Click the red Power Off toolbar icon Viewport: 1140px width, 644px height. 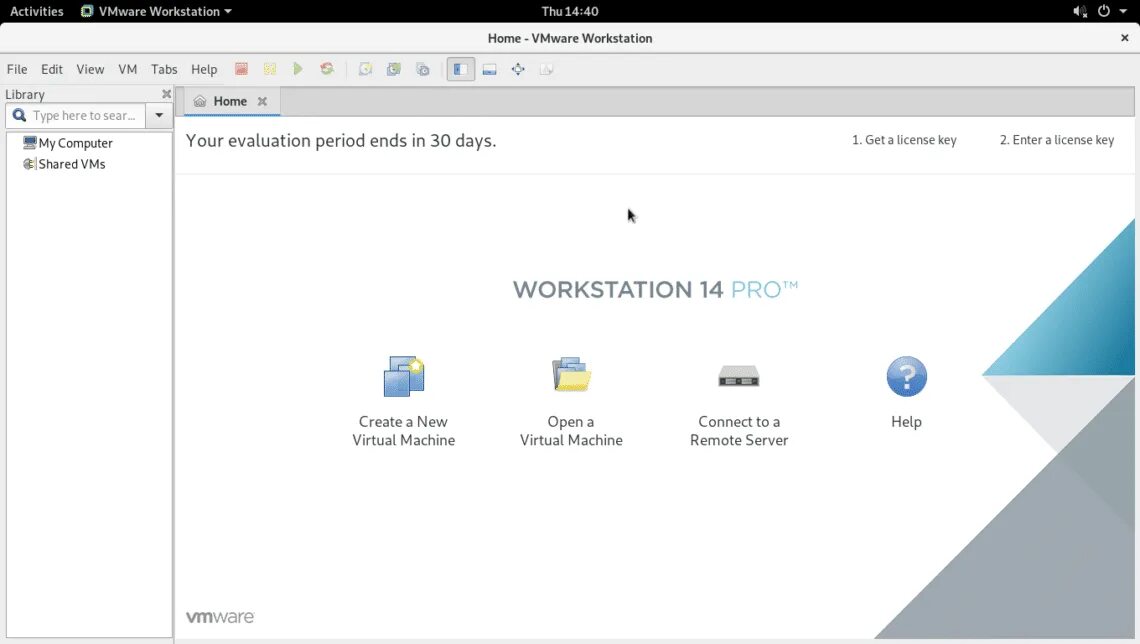(241, 69)
